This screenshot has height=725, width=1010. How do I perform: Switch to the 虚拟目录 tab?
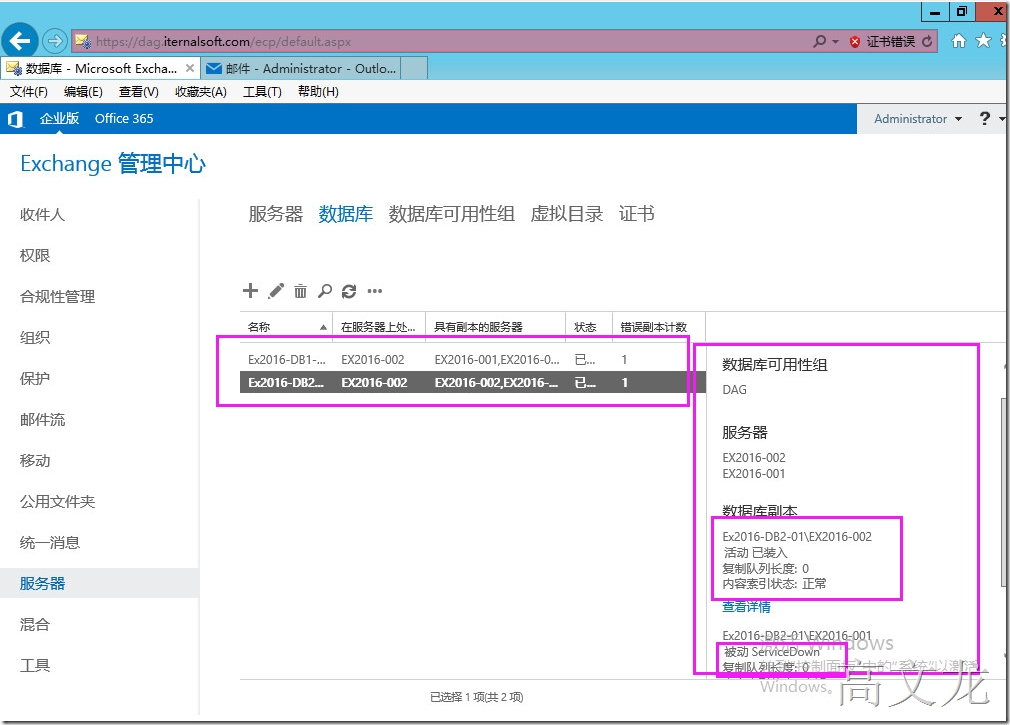tap(567, 214)
